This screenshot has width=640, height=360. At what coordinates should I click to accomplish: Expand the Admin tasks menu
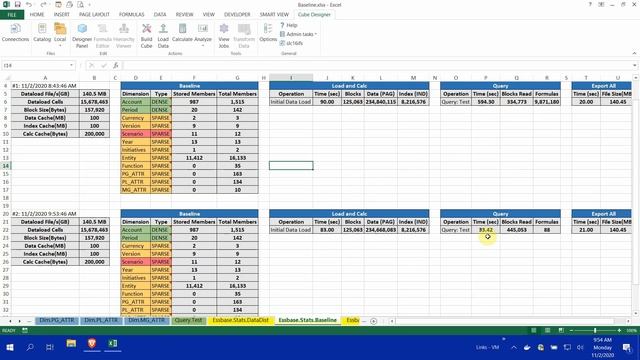[x=298, y=34]
